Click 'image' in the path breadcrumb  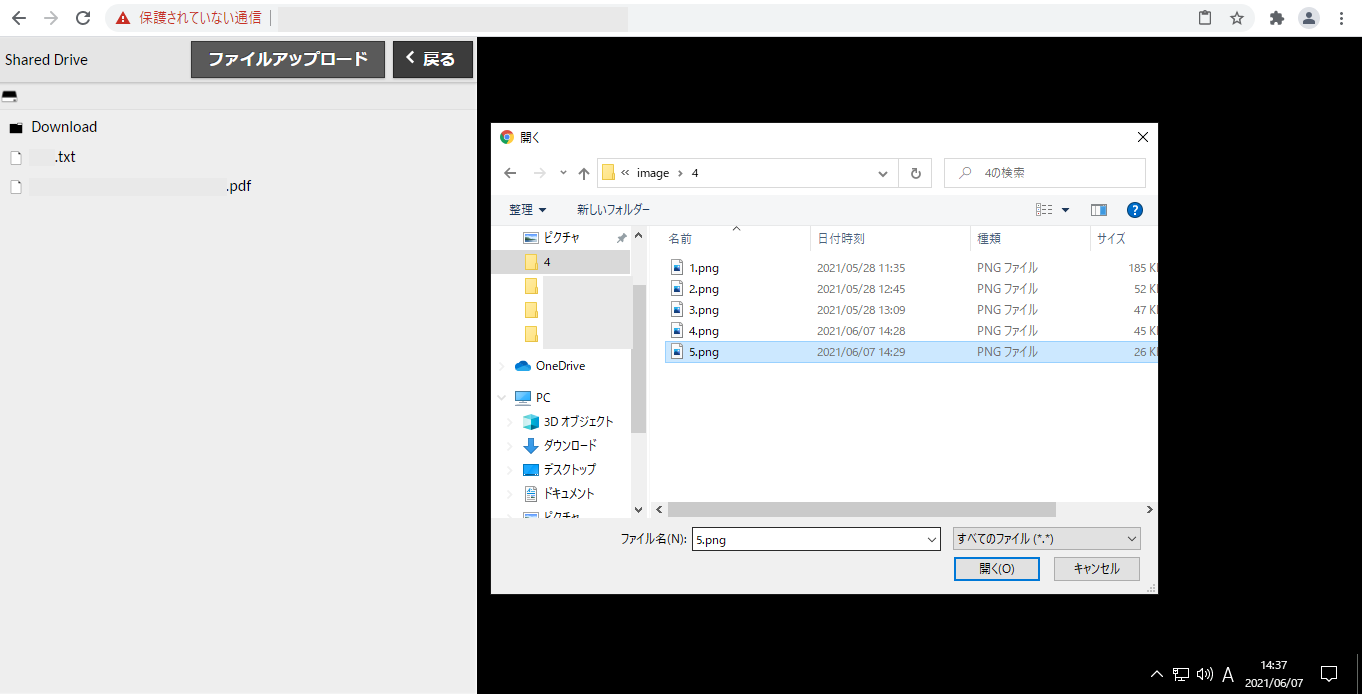click(653, 173)
